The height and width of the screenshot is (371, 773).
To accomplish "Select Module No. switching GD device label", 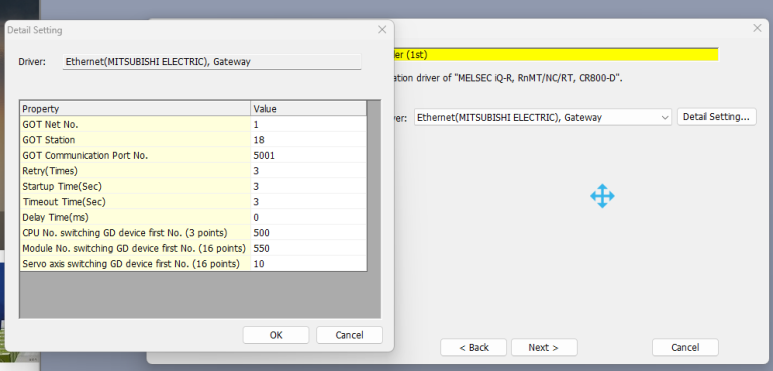I will [x=135, y=248].
